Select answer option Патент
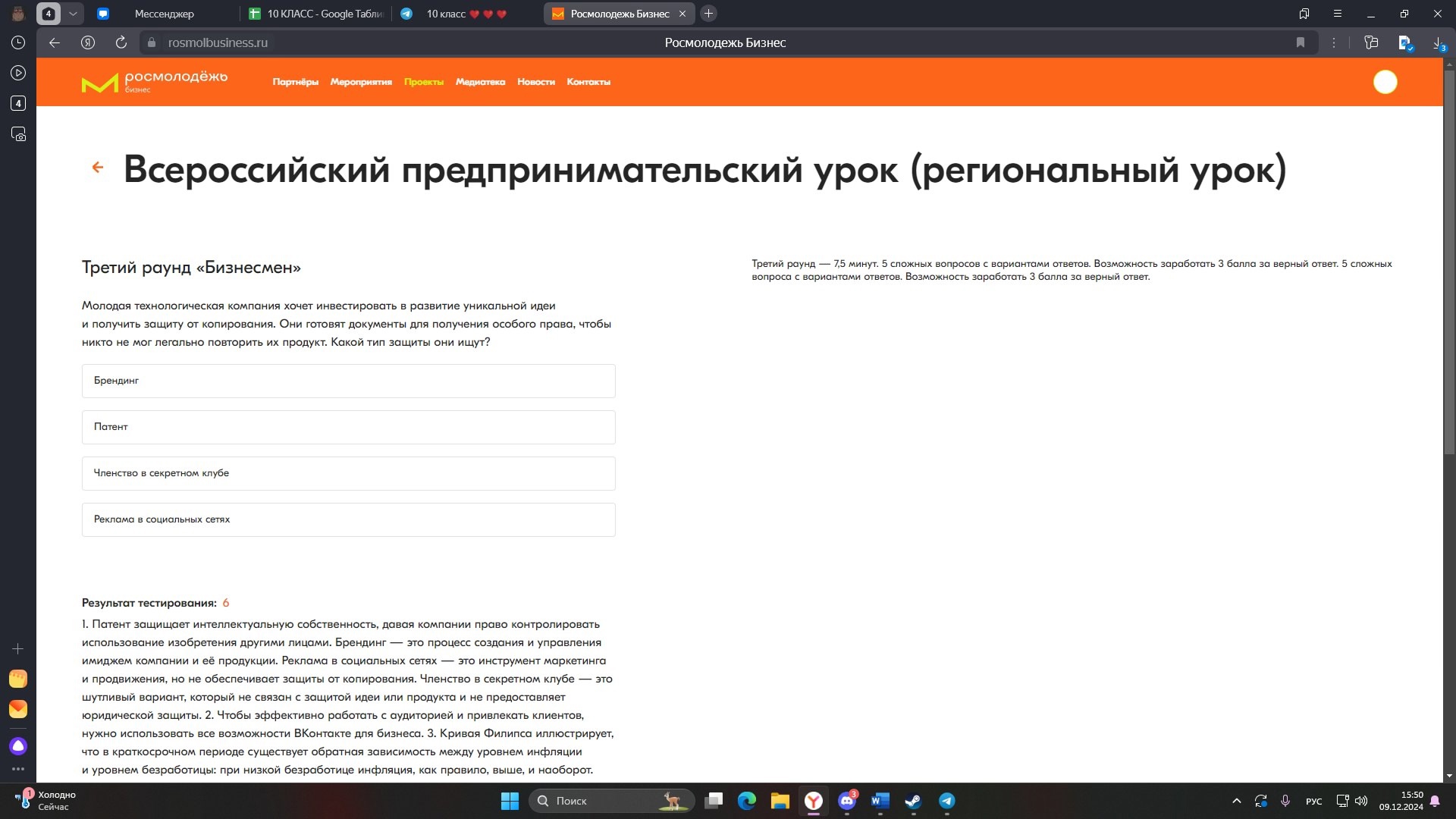1456x819 pixels. (x=348, y=427)
